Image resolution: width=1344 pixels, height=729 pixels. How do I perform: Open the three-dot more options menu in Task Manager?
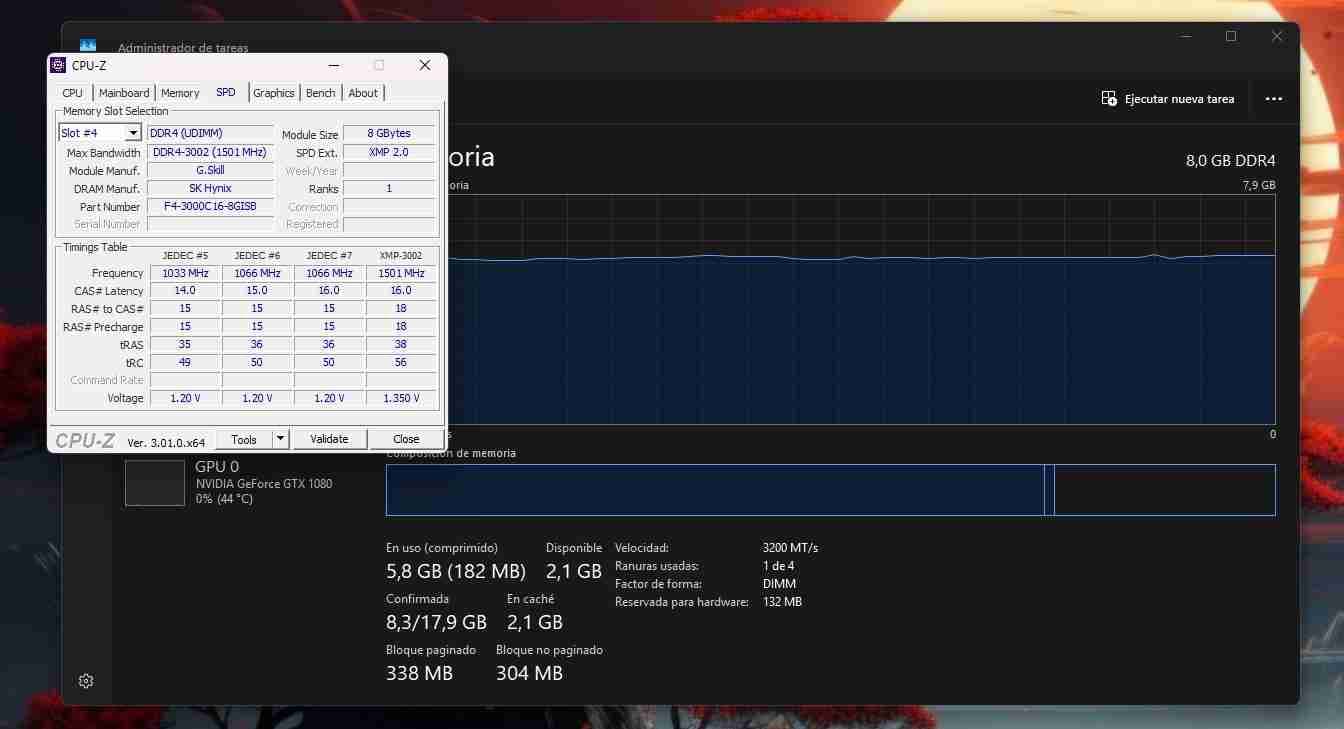[x=1273, y=99]
